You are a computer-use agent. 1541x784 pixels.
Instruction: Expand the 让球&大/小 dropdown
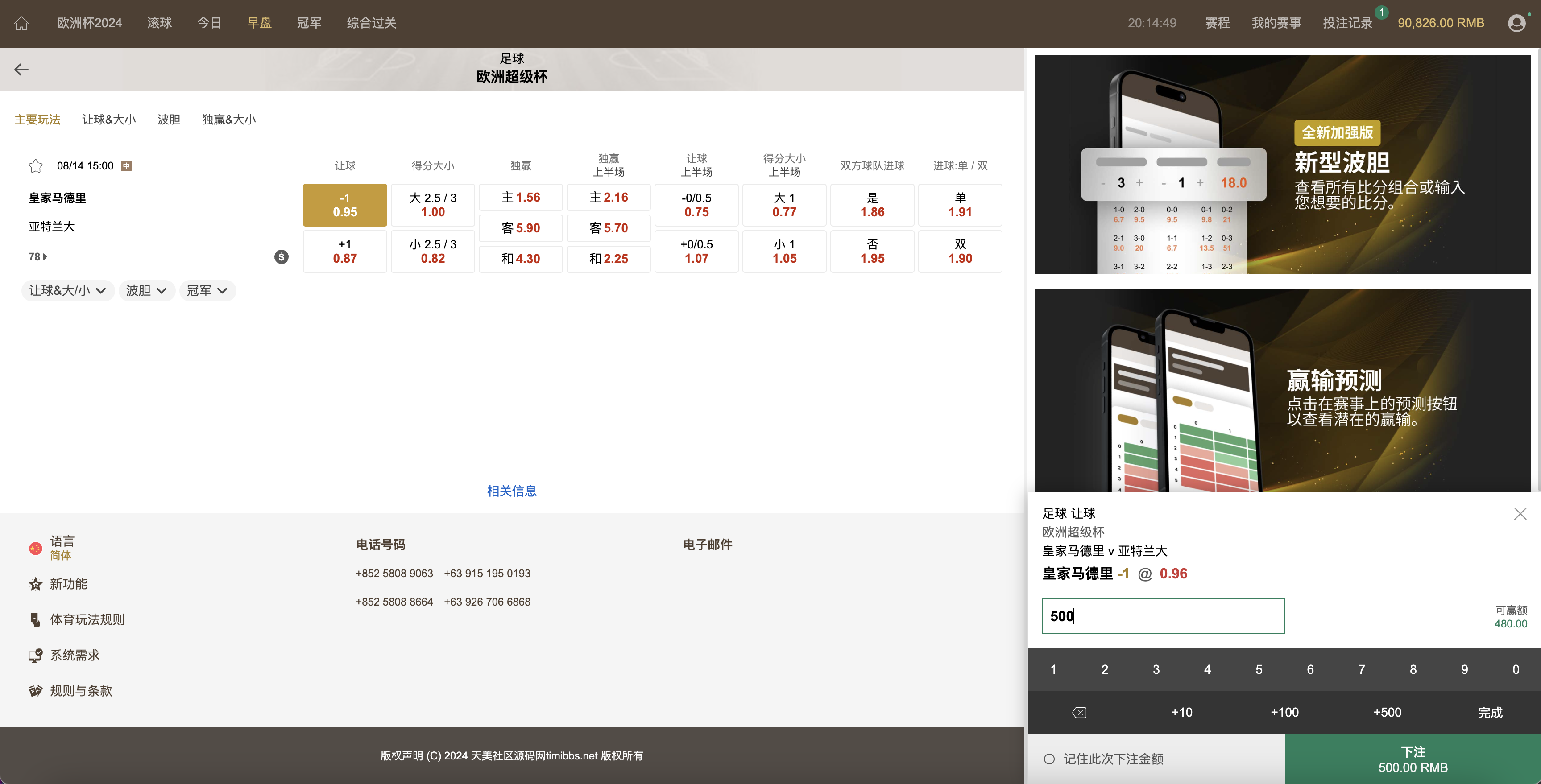68,291
